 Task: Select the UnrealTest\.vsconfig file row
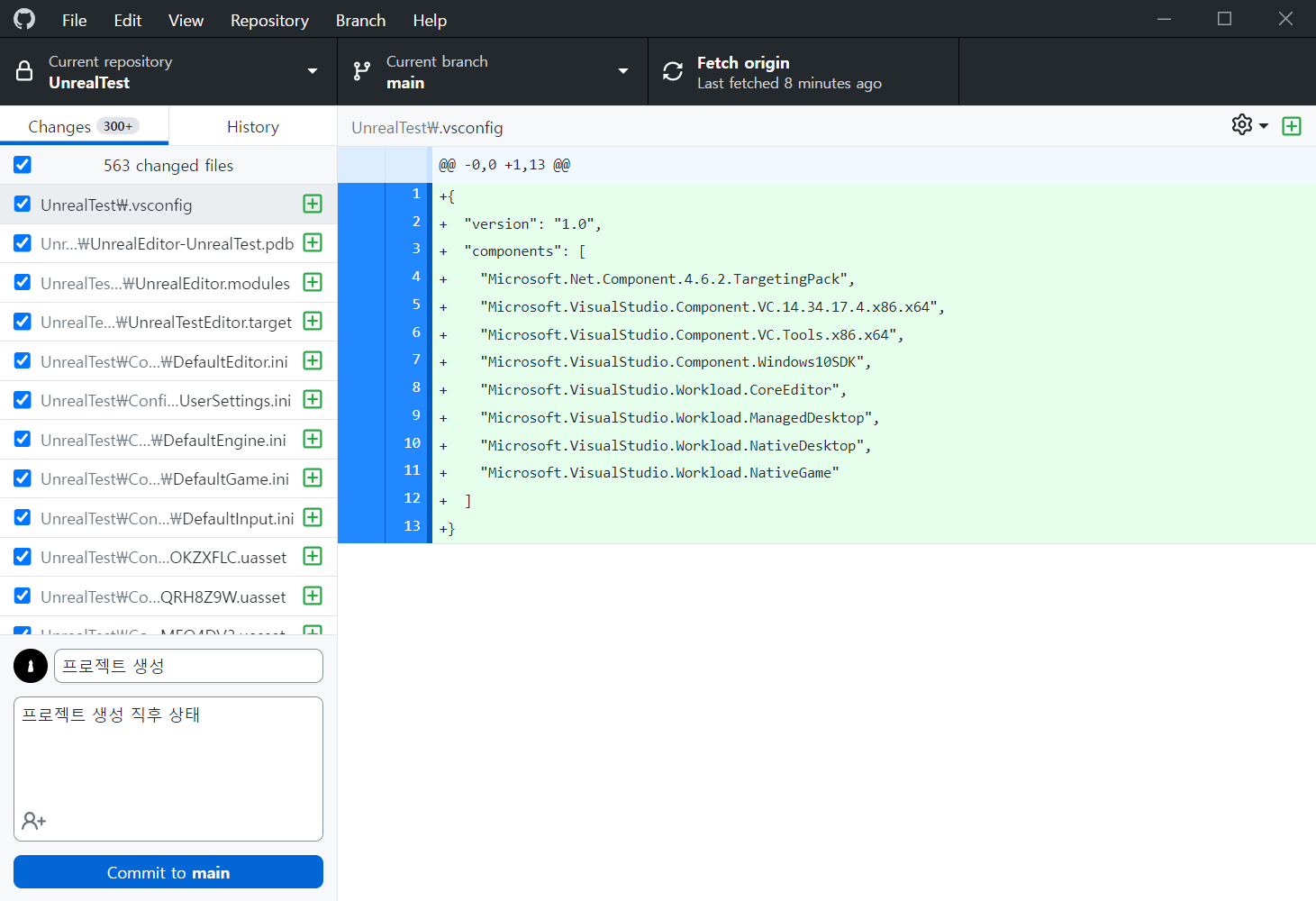168,205
